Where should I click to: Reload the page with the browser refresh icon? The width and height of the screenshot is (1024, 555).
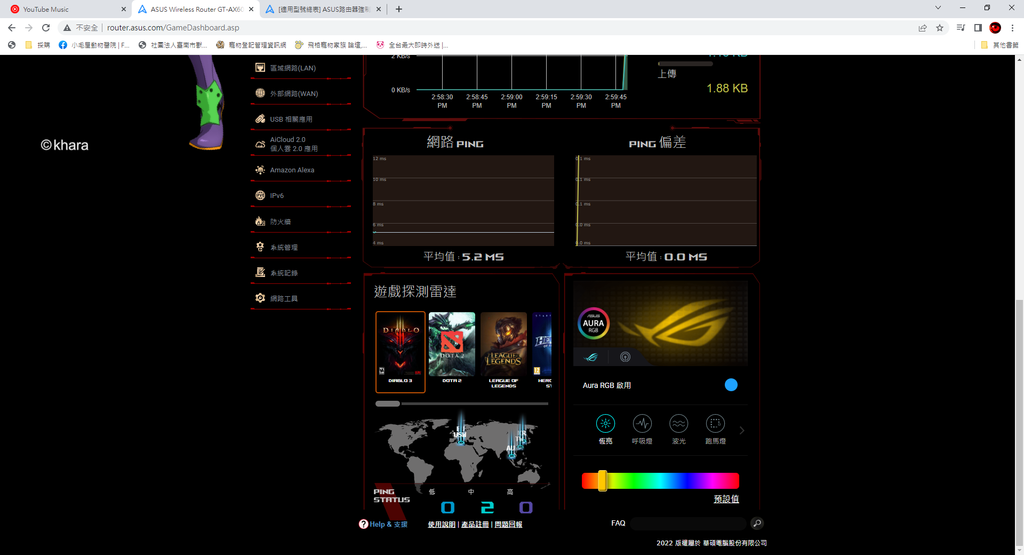pos(46,27)
